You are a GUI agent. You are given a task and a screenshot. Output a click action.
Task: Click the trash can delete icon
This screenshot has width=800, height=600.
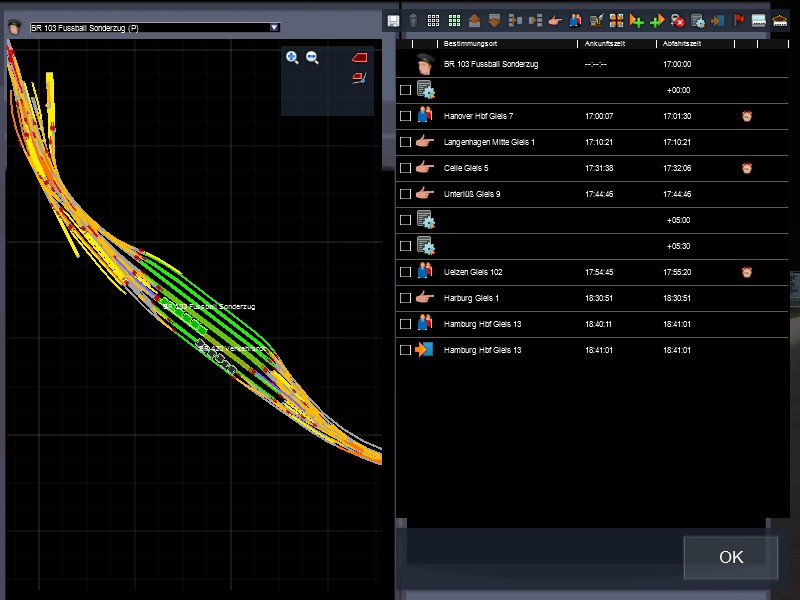click(413, 20)
